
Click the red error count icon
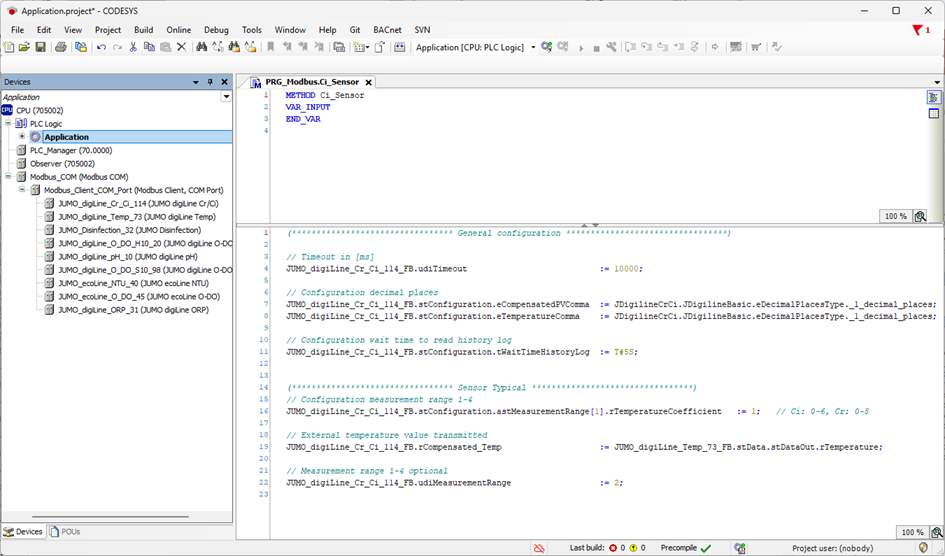pos(613,548)
